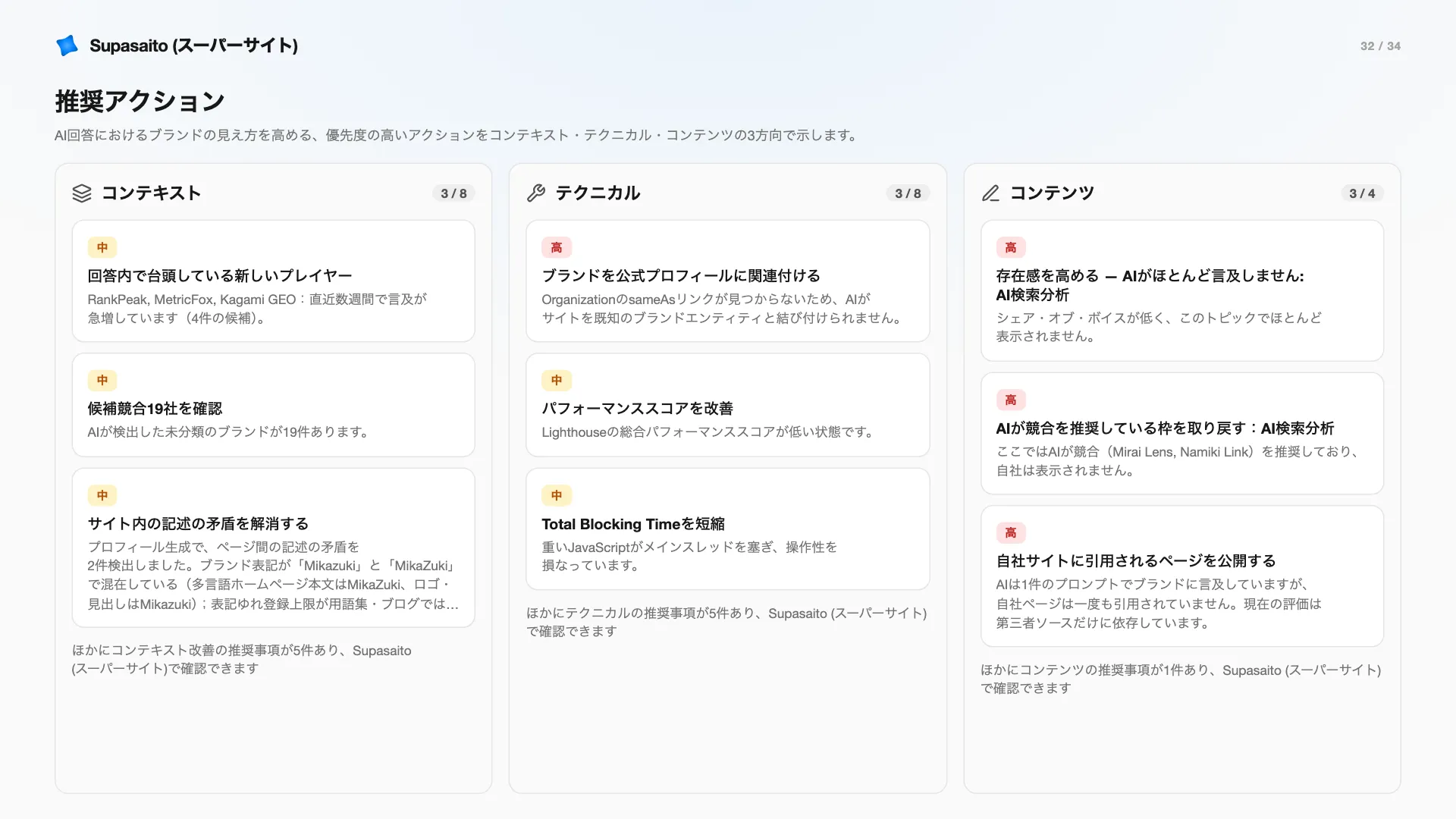Image resolution: width=1456 pixels, height=819 pixels.
Task: Click the テクニカル column heading
Action: 598,193
